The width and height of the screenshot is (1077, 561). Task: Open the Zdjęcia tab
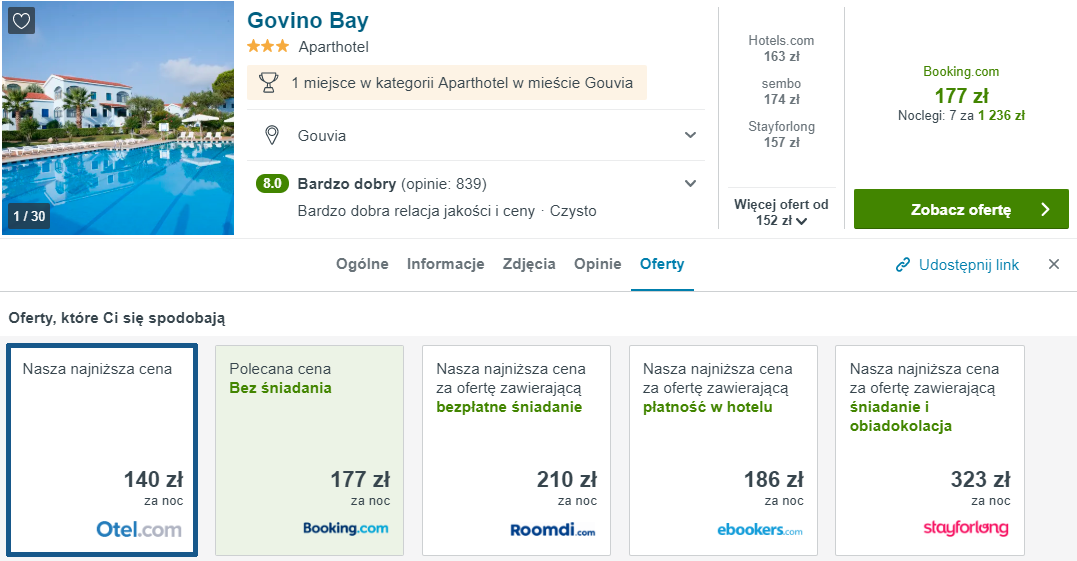tap(529, 264)
